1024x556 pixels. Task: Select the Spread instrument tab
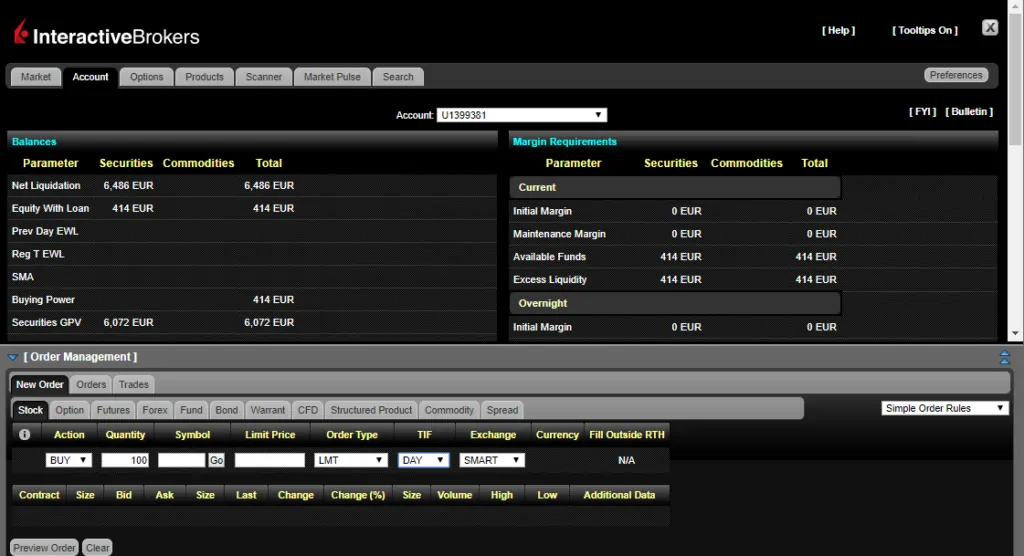click(502, 410)
